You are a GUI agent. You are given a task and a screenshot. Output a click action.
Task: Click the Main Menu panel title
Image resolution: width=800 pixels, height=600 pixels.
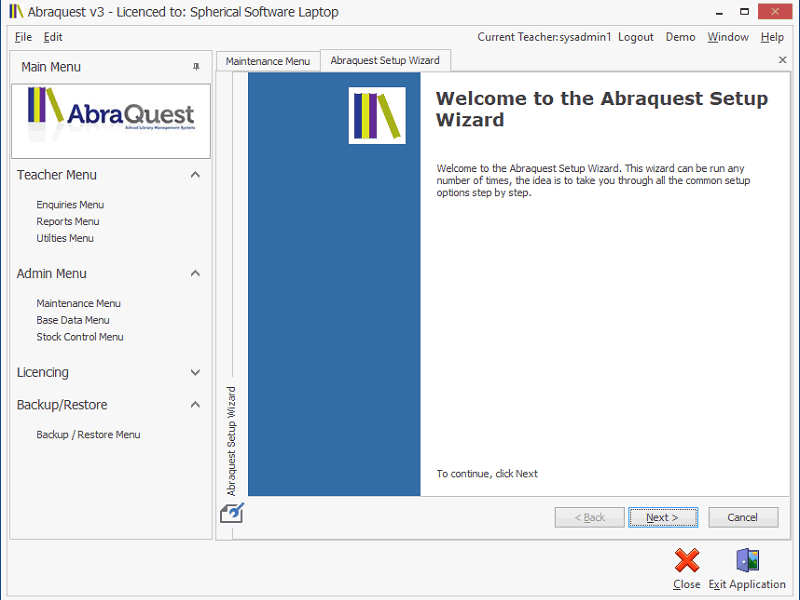51,67
